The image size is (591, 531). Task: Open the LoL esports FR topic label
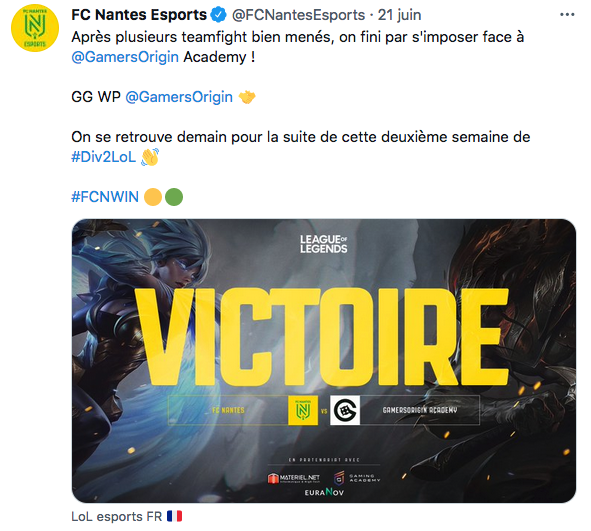126,516
